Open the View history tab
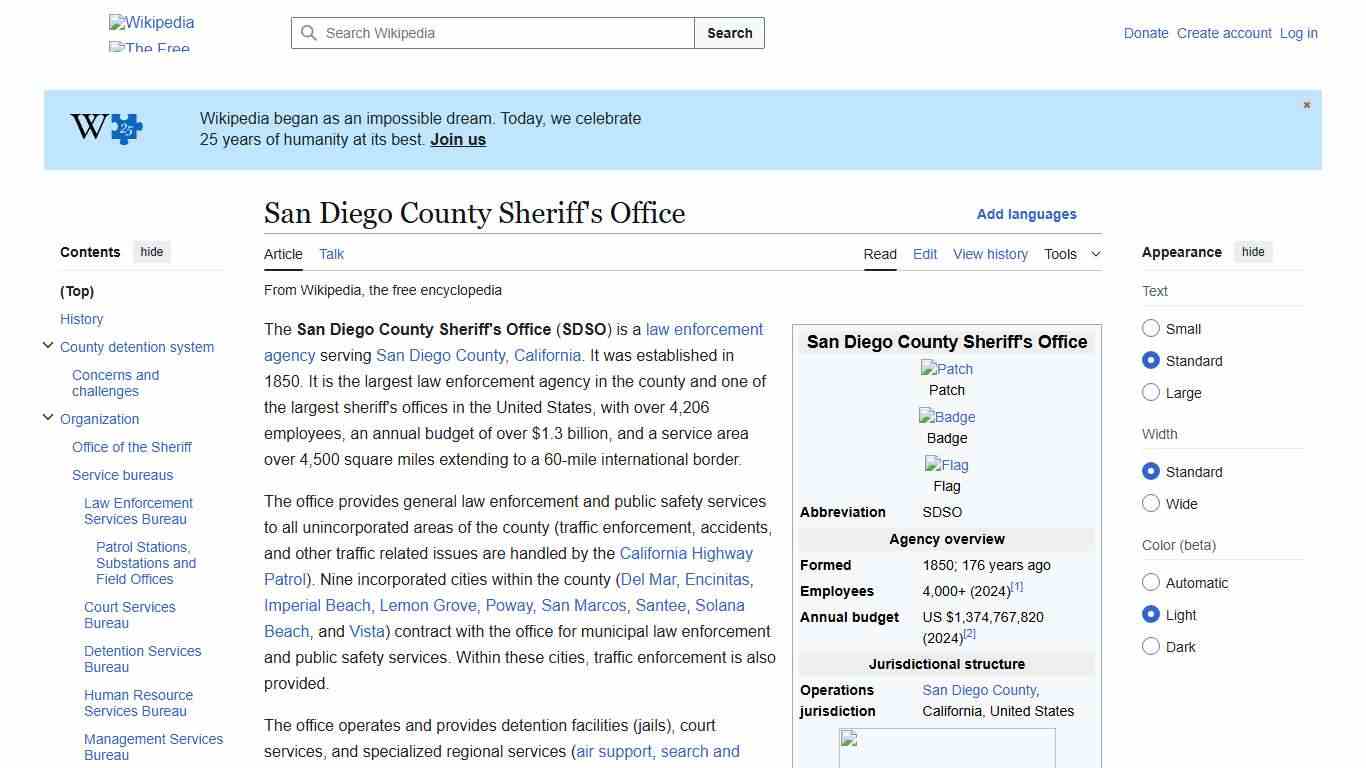Screen dimensions: 1366x768 click(x=990, y=254)
